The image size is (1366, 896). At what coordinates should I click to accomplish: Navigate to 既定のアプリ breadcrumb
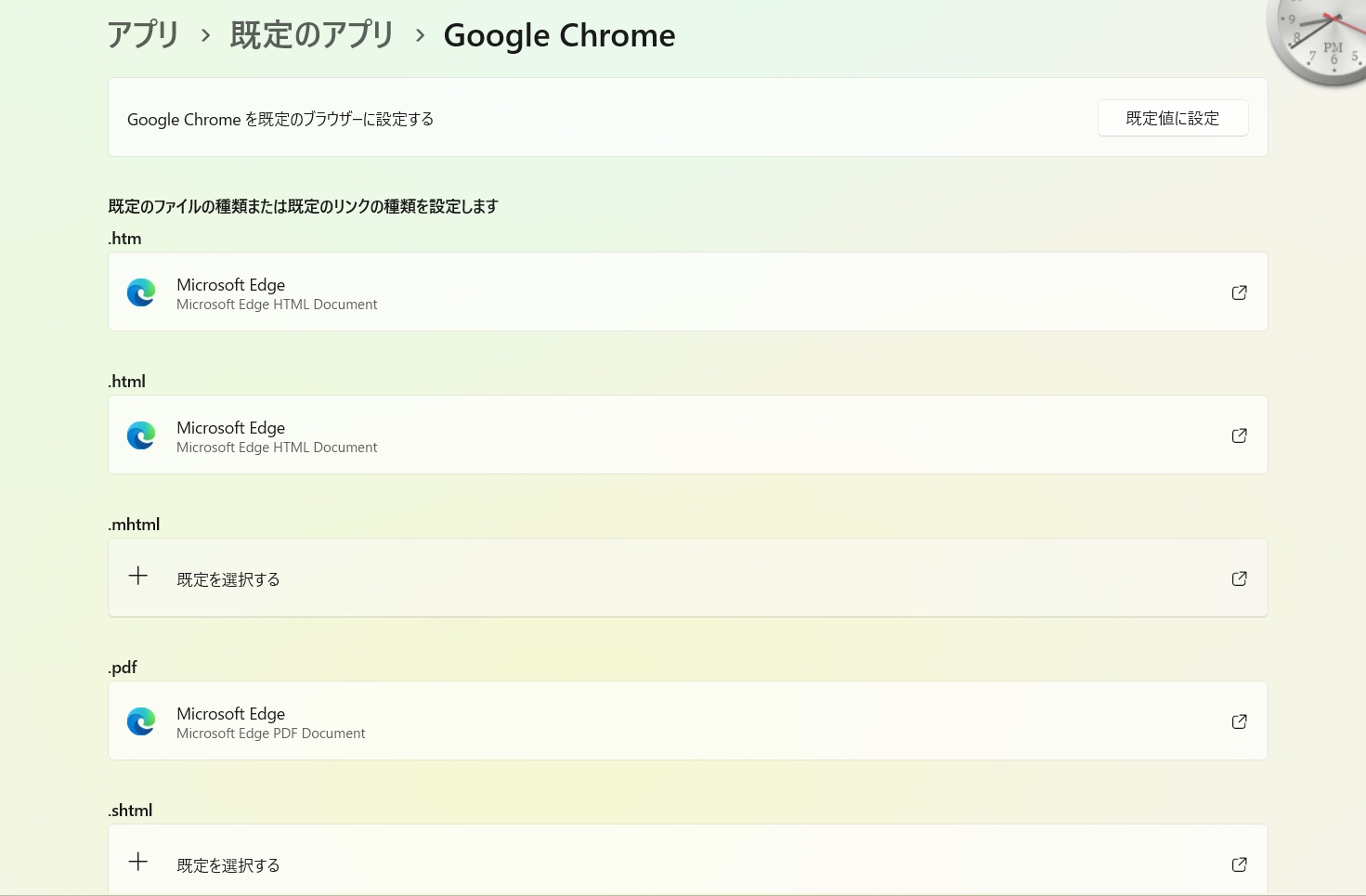312,35
